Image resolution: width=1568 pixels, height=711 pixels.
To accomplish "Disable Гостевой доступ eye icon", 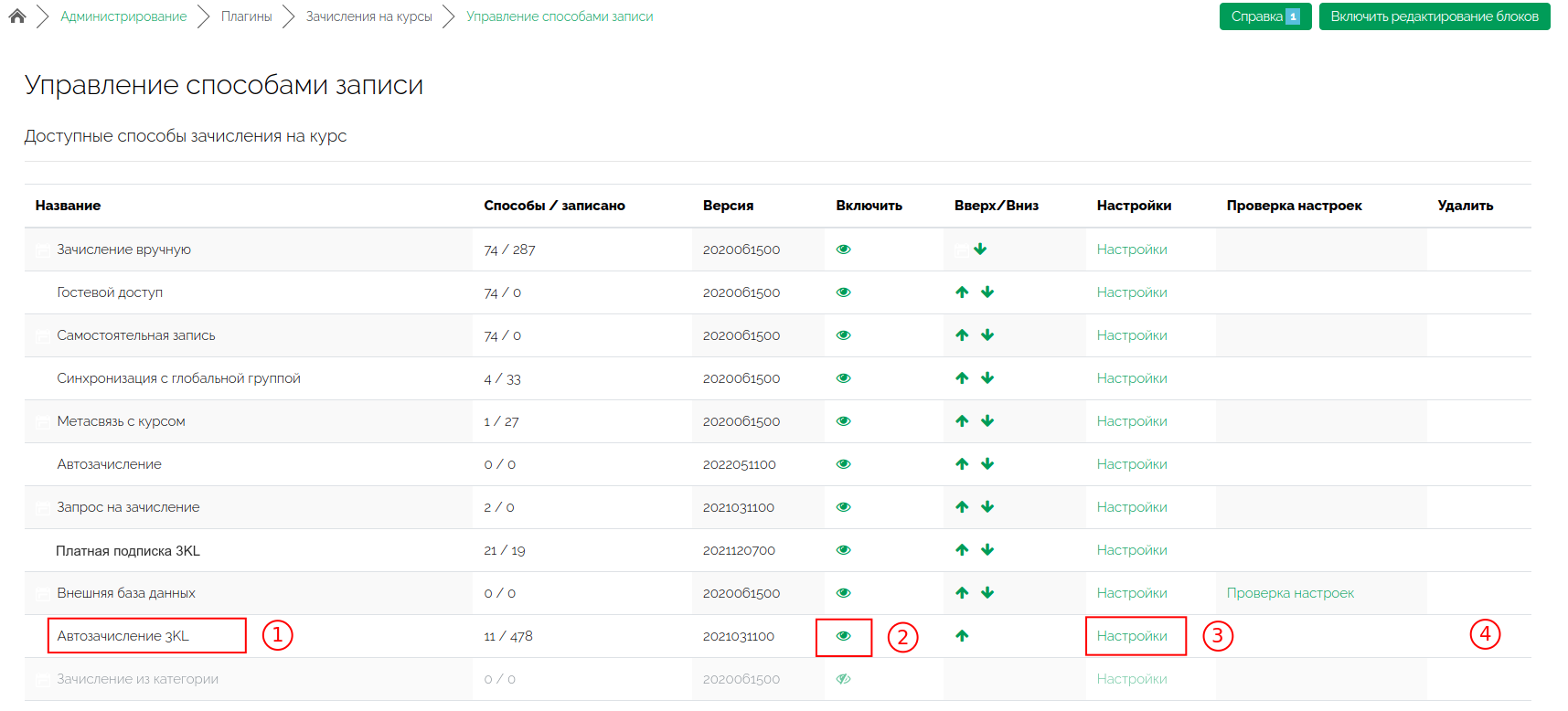I will click(x=844, y=292).
